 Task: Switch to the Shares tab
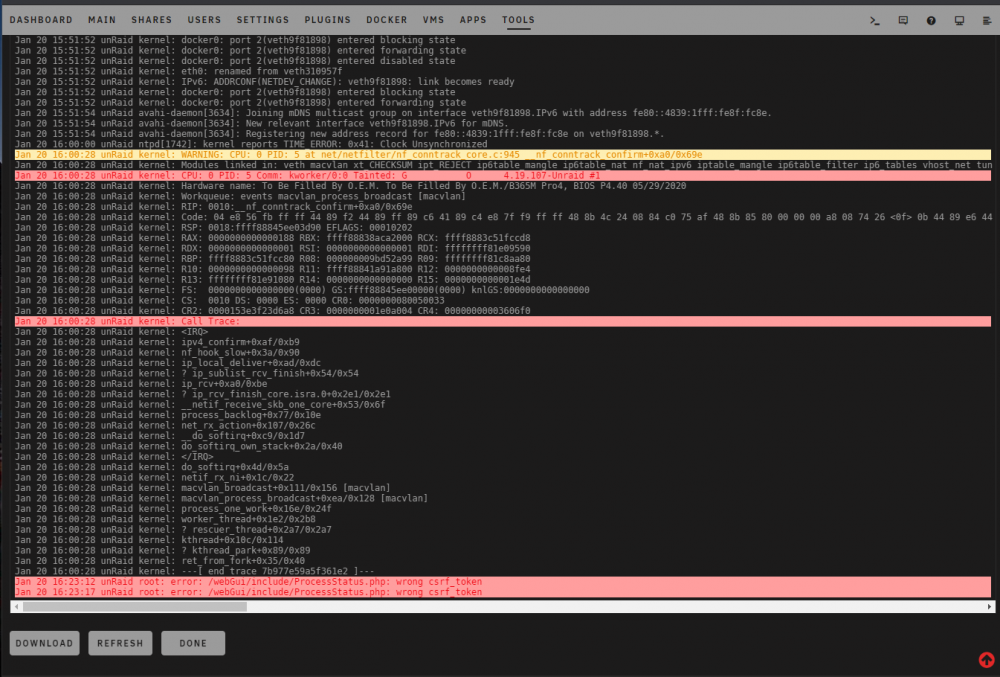(x=152, y=20)
